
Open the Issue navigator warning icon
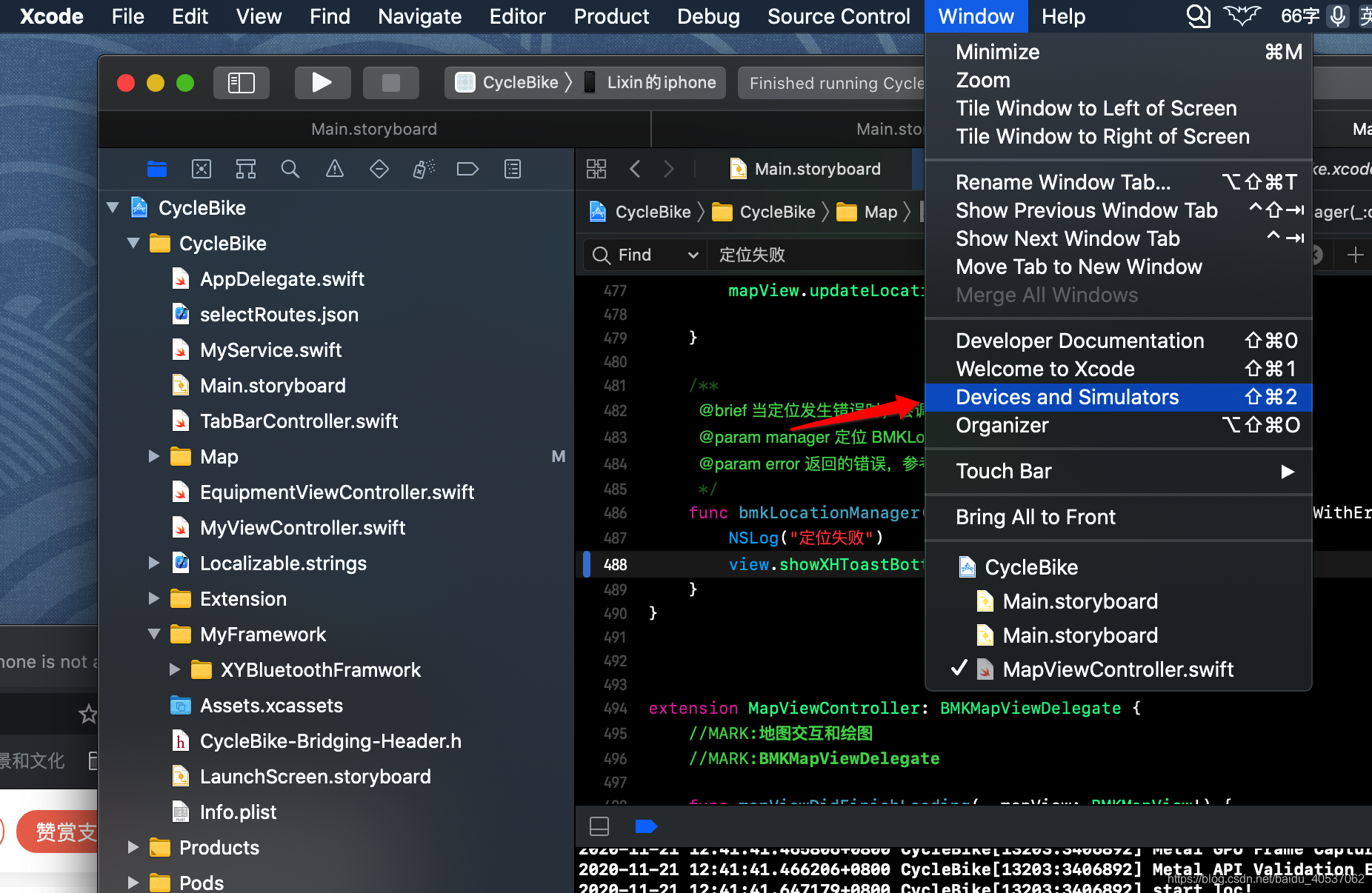[x=335, y=169]
